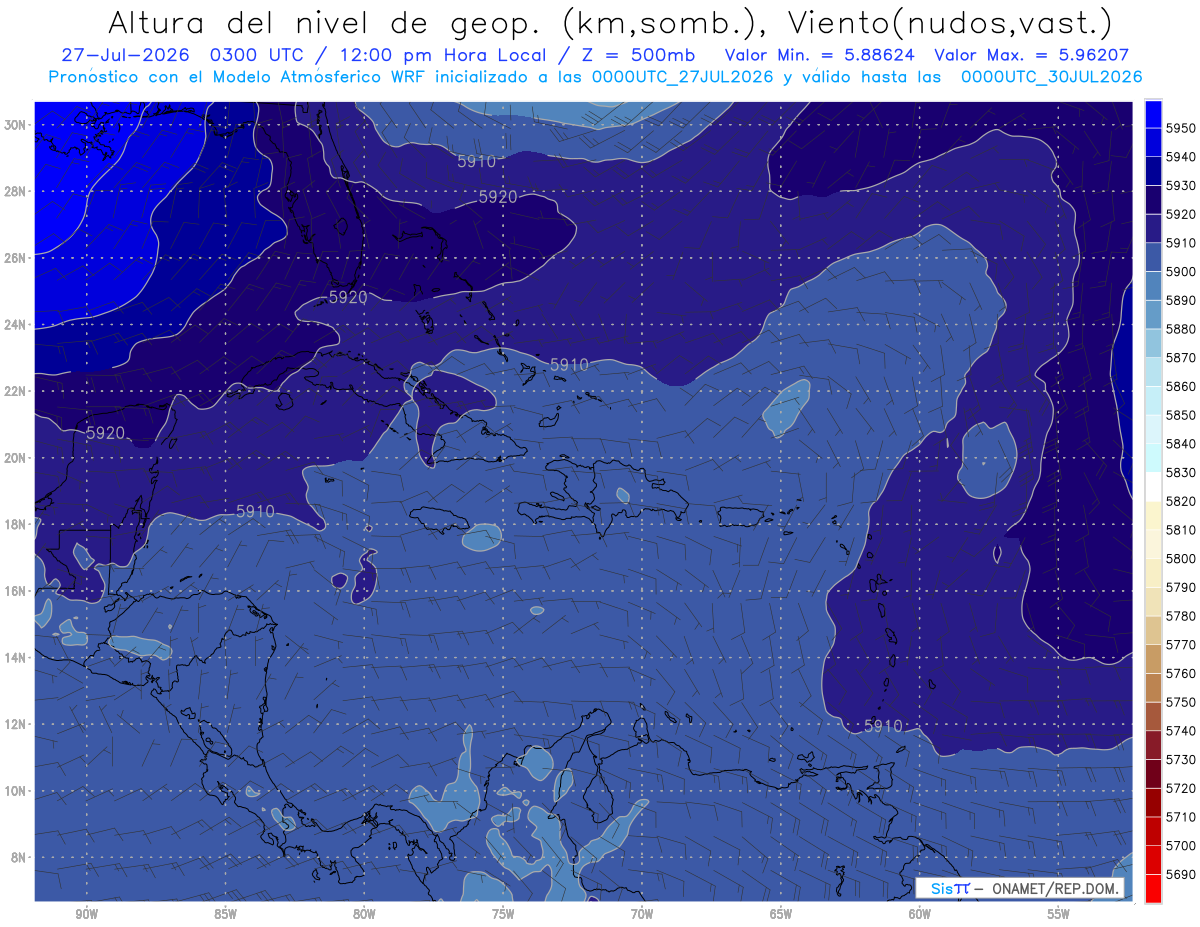This screenshot has width=1200, height=927.
Task: Click the '5800' color bar label
Action: click(1181, 559)
